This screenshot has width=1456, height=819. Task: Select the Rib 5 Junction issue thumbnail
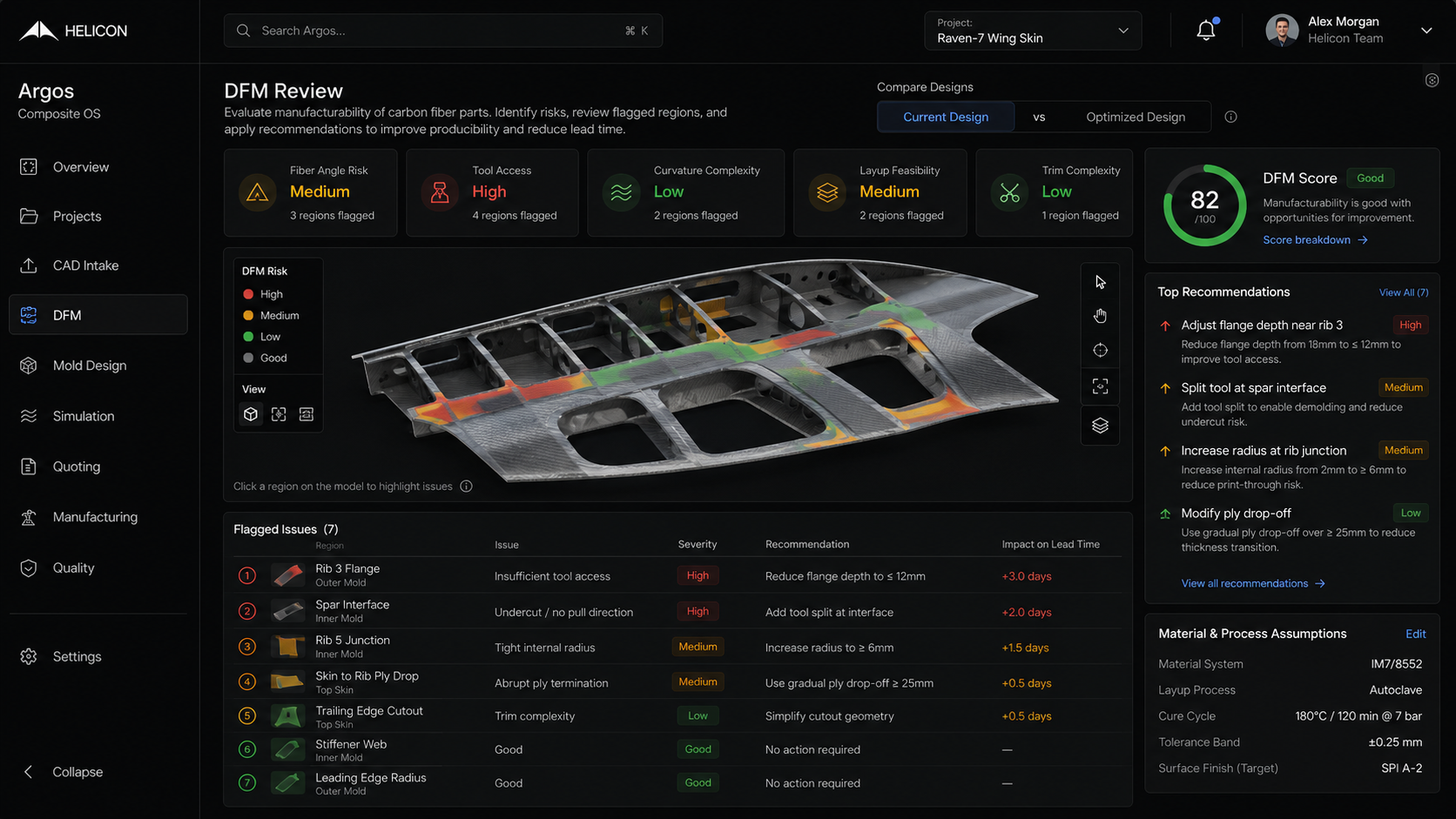tap(287, 647)
